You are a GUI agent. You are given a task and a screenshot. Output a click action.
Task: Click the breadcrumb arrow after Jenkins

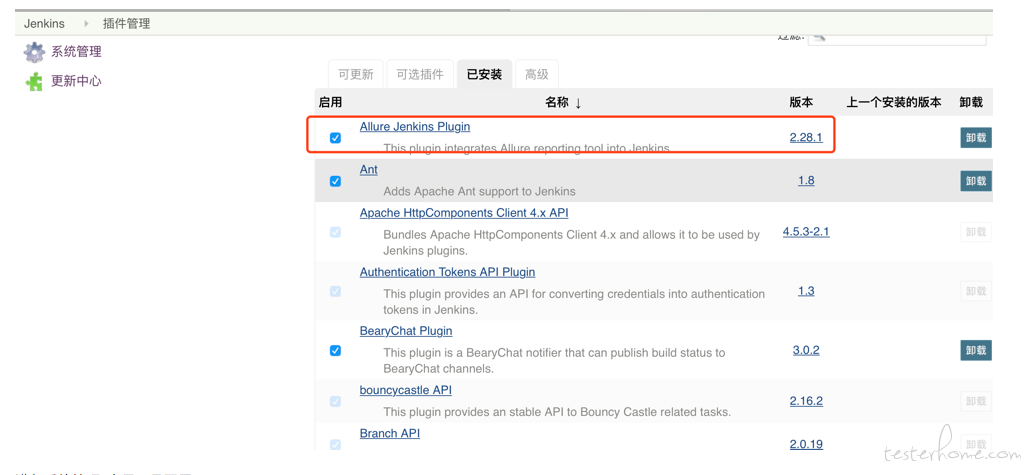[x=86, y=24]
